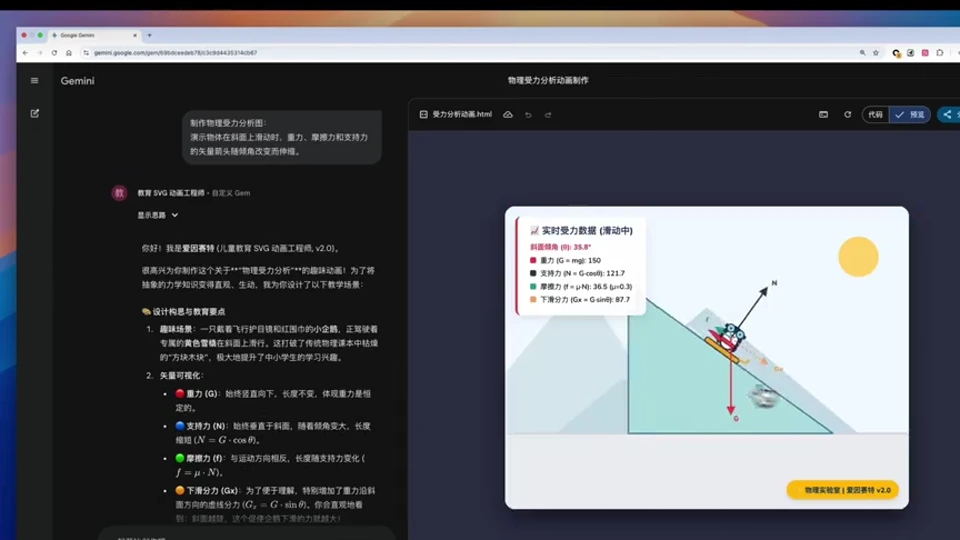Click the yellow sun in the animation
Viewport: 960px width, 540px height.
858,257
